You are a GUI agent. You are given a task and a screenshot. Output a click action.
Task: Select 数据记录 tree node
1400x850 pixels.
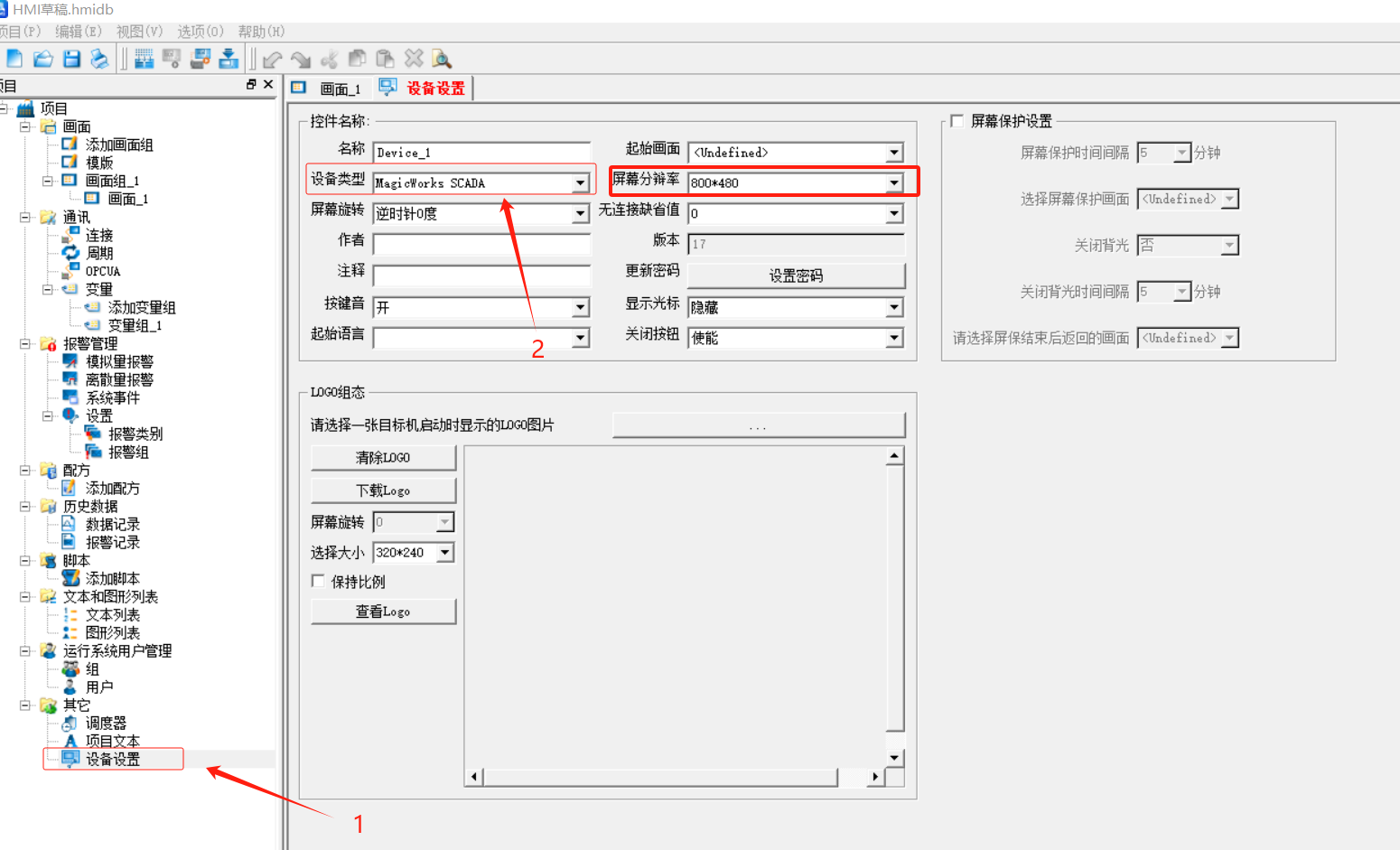click(113, 524)
